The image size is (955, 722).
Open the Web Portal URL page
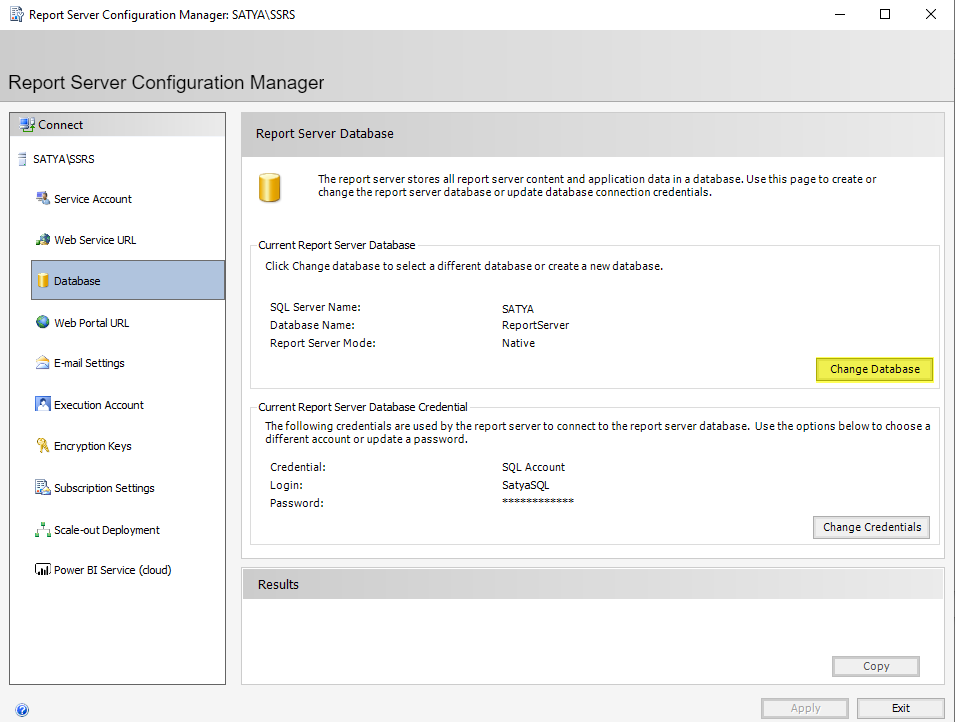pyautogui.click(x=91, y=323)
